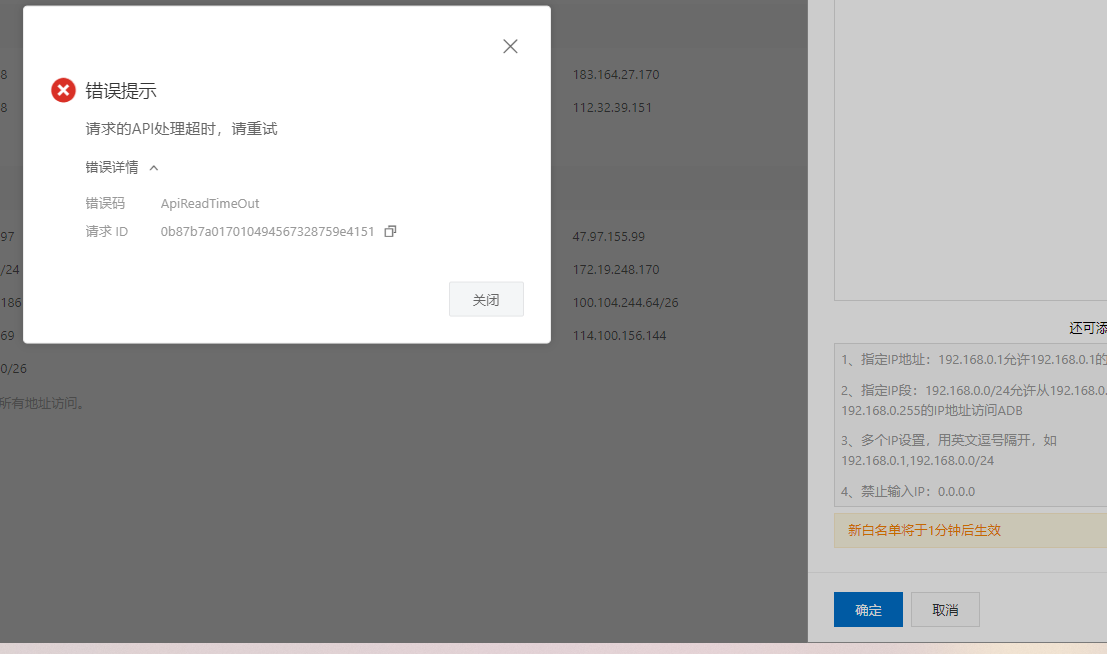Click the IP address 114.100.156.144

(x=619, y=335)
